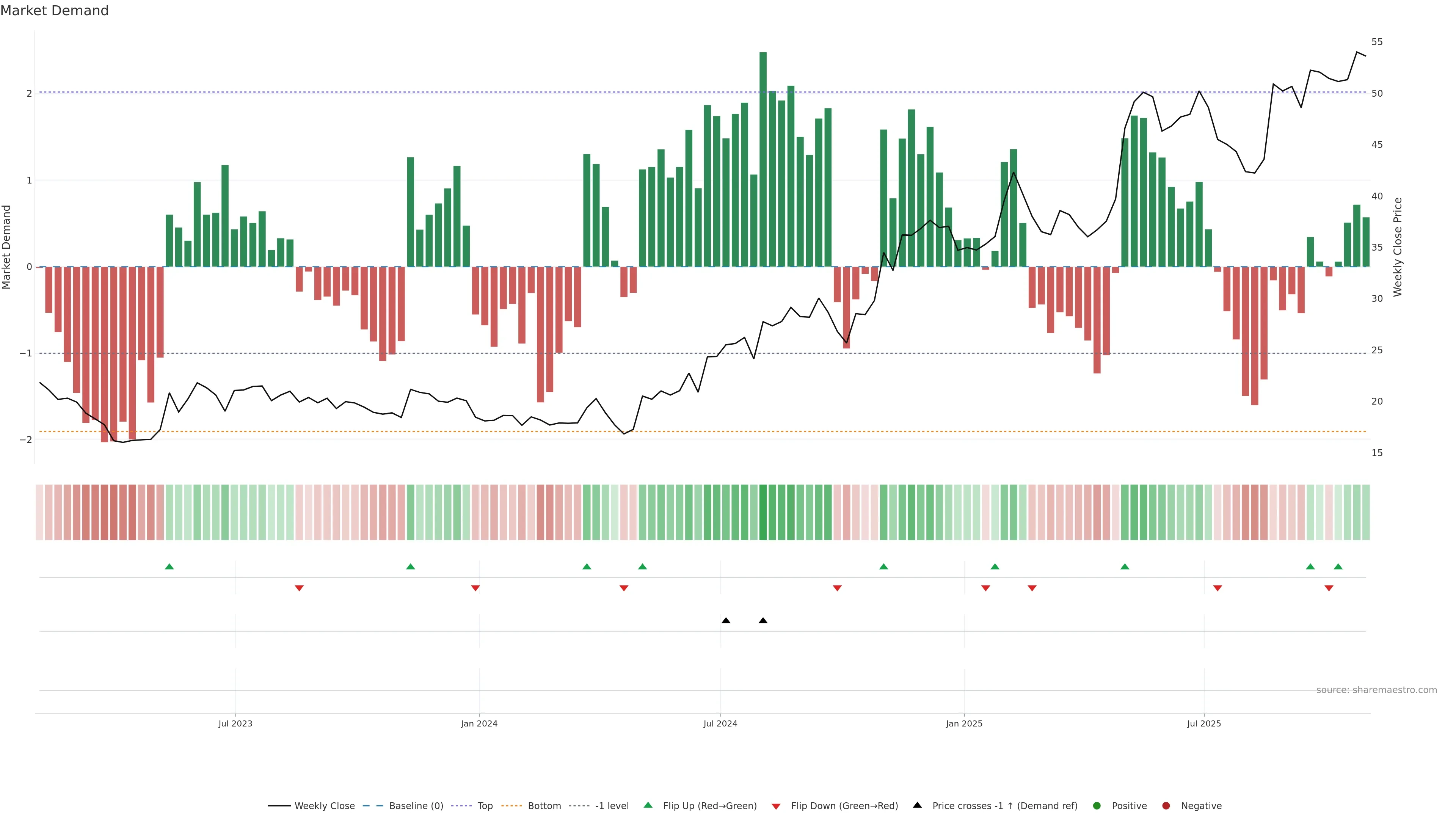Click the red Negative legend dot
Image resolution: width=1456 pixels, height=819 pixels.
(1166, 806)
